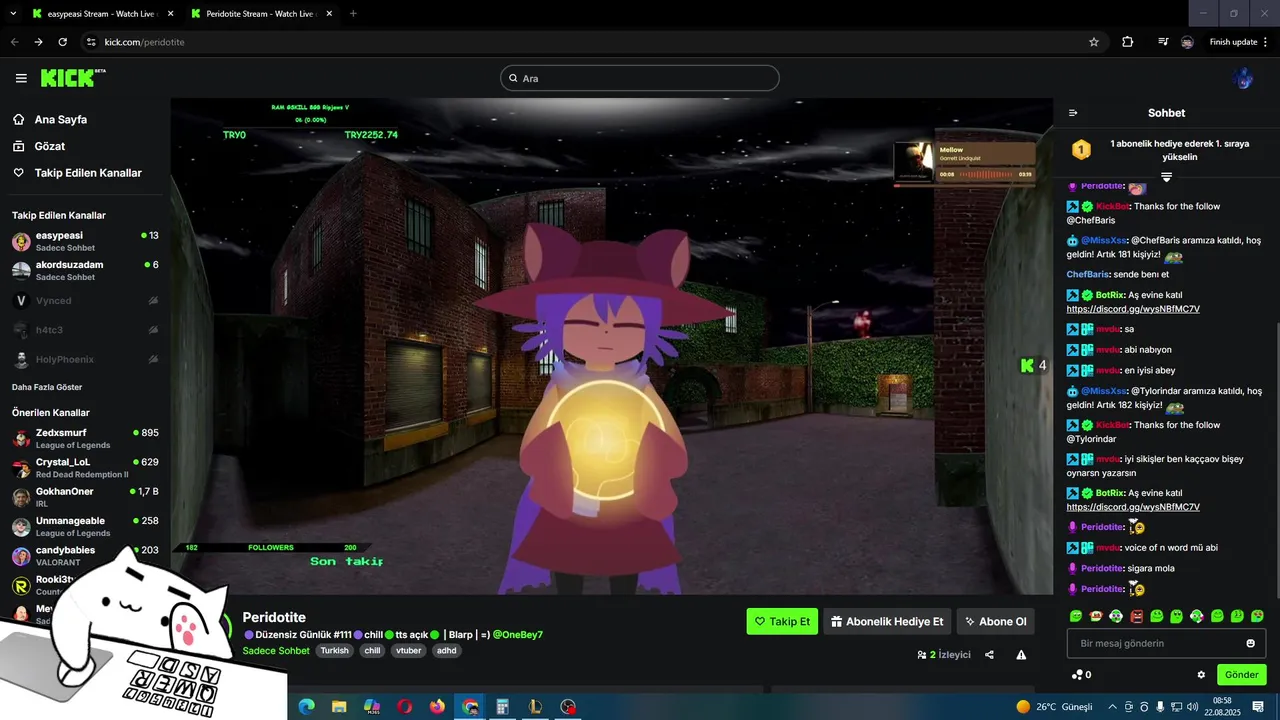Open the easypeasi followed channel

click(x=85, y=241)
